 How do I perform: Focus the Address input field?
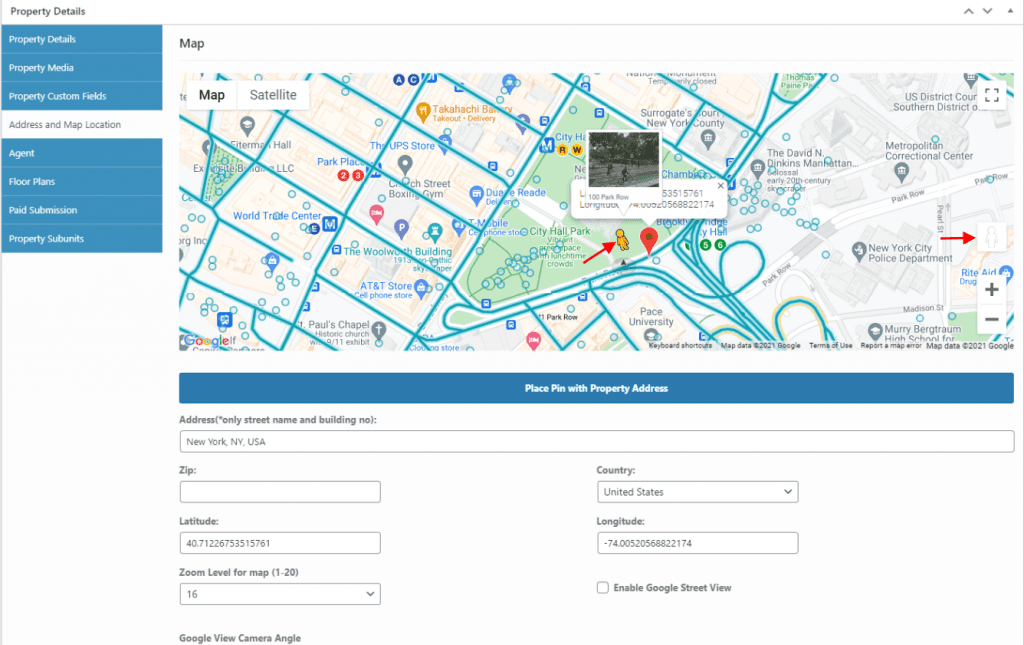point(596,442)
